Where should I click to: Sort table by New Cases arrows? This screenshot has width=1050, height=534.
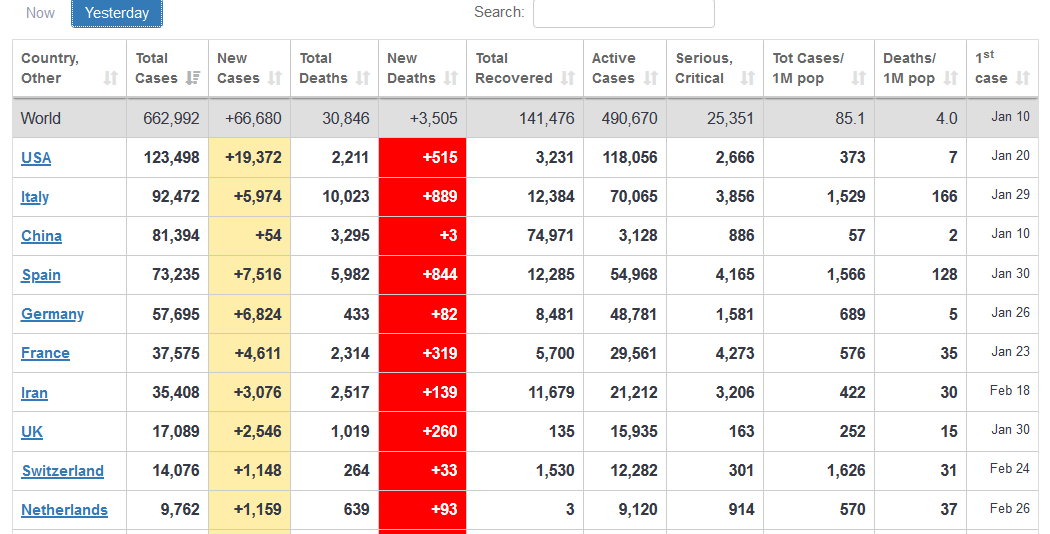[x=275, y=78]
